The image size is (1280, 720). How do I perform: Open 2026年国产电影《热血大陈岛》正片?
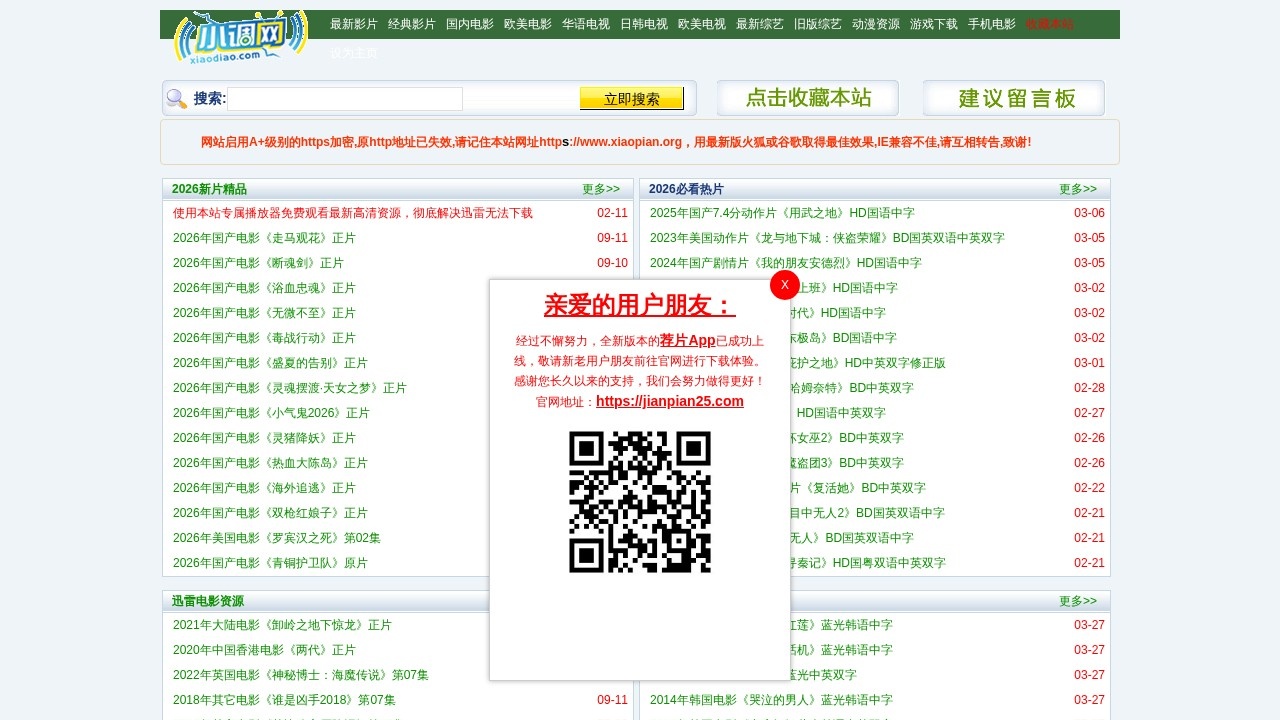click(270, 463)
